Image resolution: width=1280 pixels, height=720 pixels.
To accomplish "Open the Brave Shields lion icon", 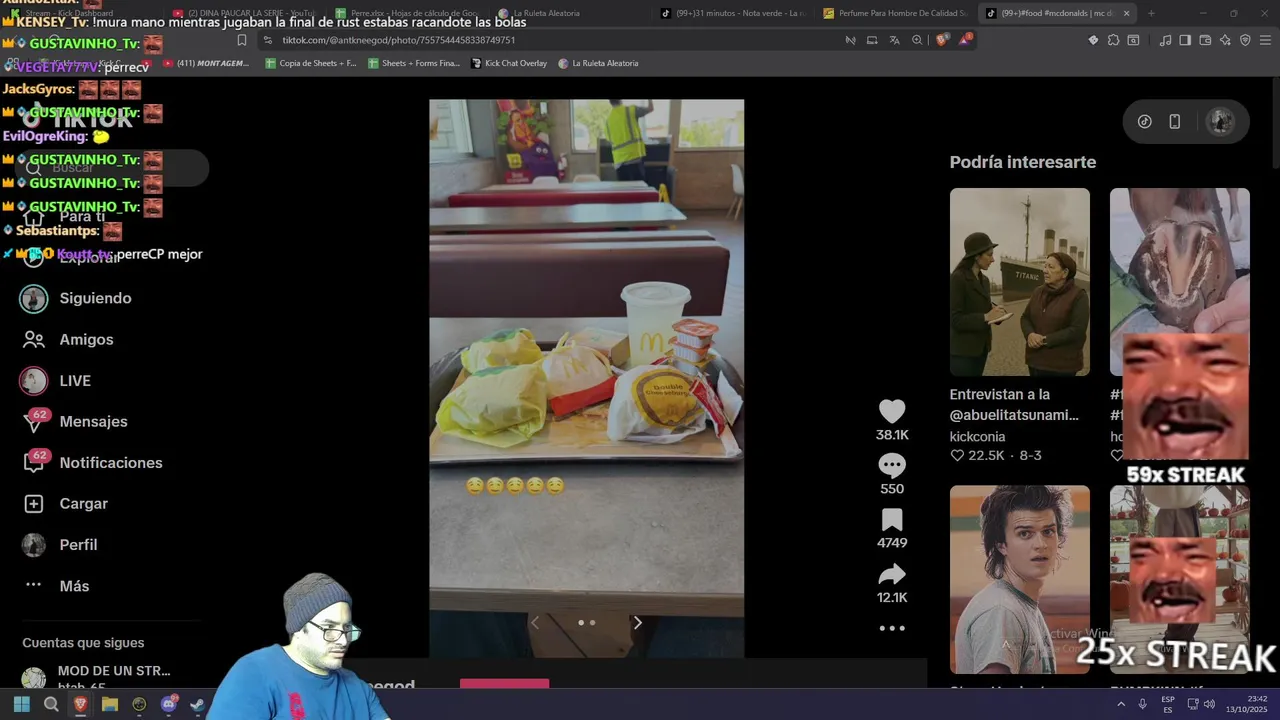I will click(941, 40).
